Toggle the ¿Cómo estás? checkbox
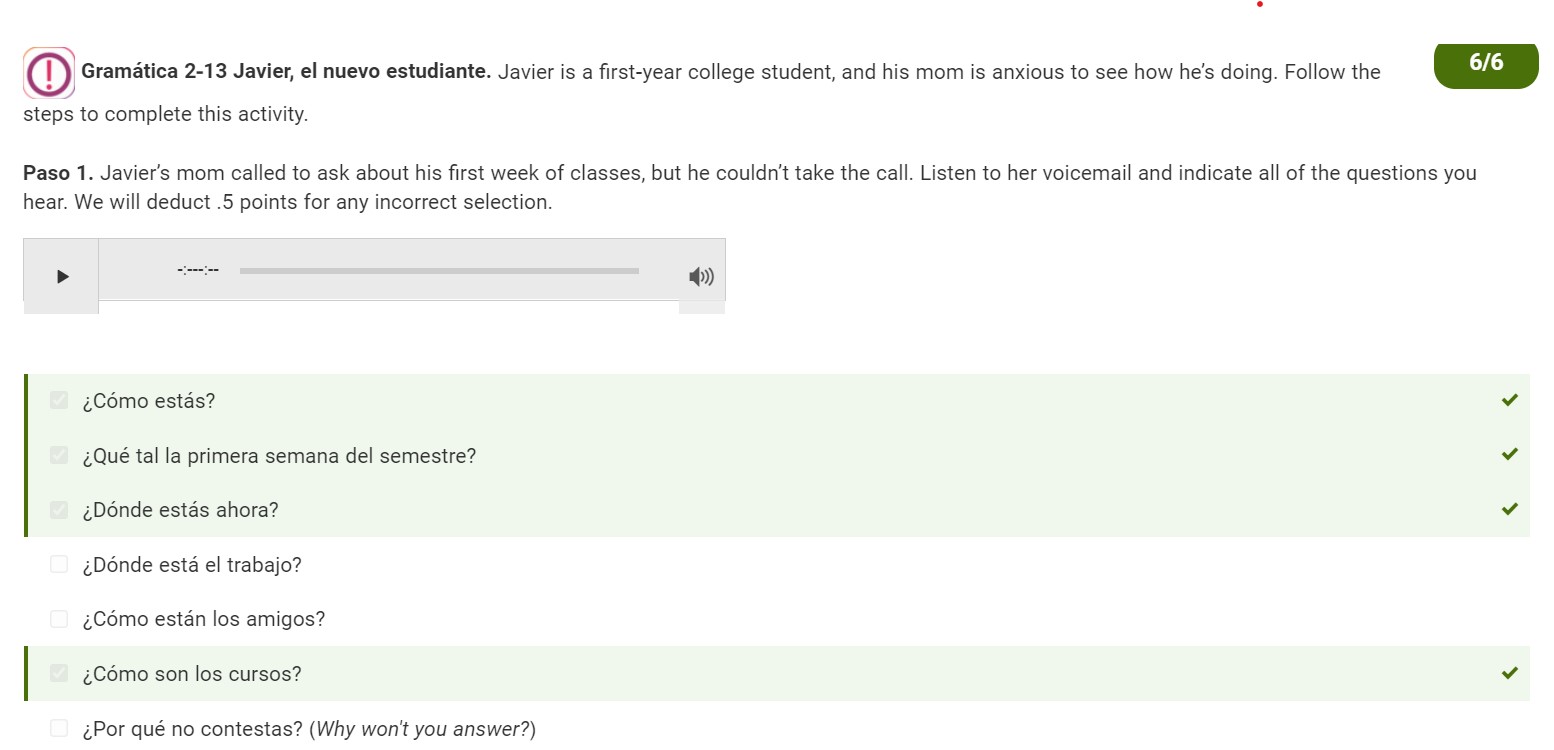 [x=59, y=401]
